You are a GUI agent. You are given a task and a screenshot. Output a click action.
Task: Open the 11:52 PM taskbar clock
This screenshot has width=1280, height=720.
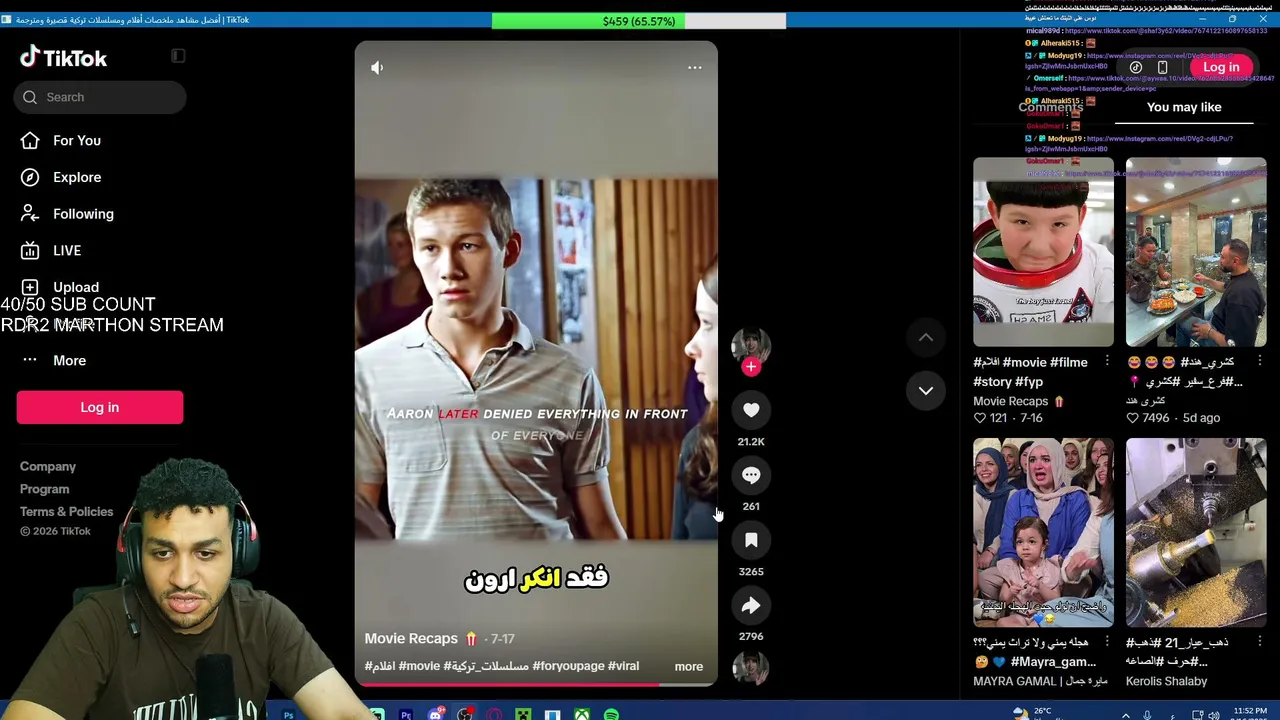1250,712
